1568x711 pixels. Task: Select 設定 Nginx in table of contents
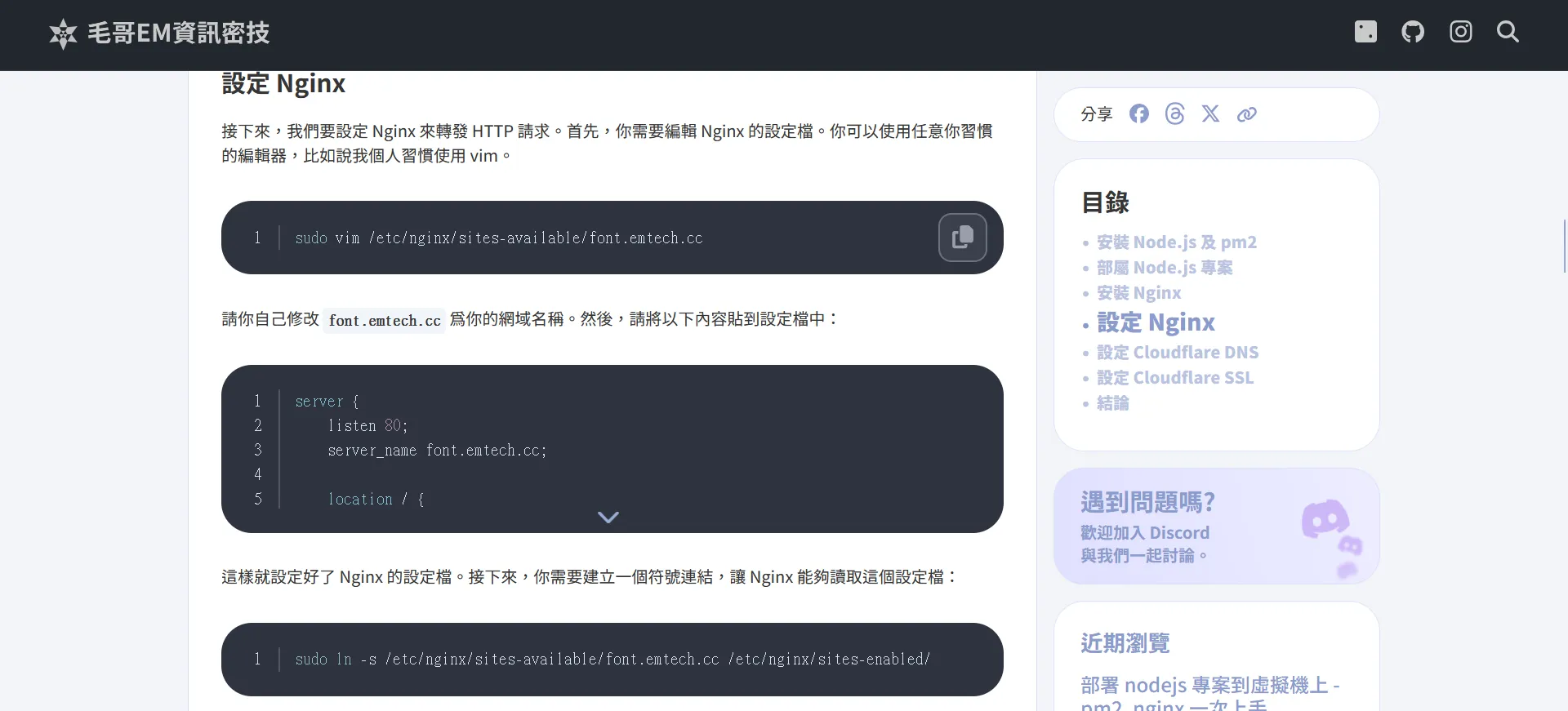pos(1156,322)
